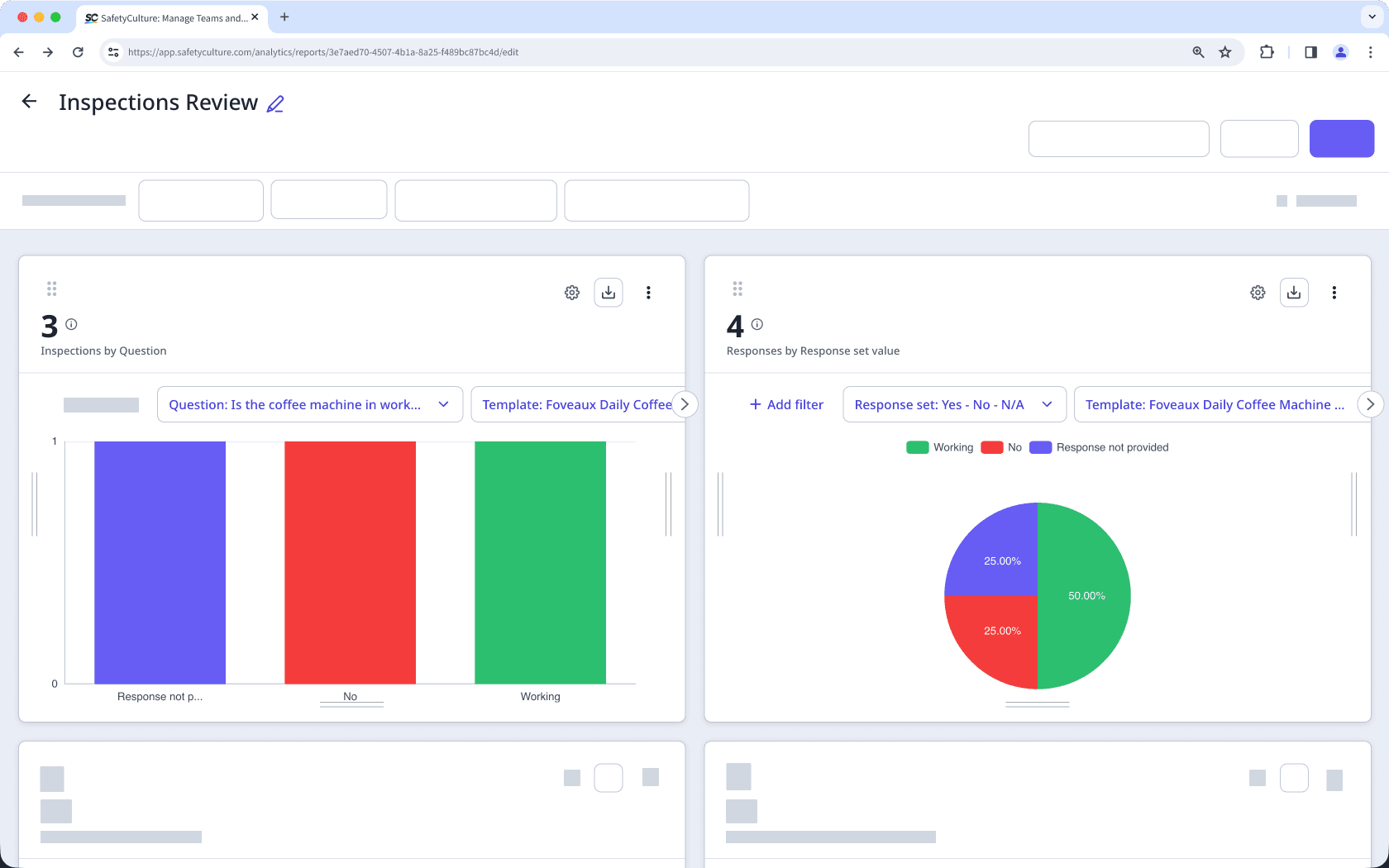Click the edit pencil next to Inspections Review
The height and width of the screenshot is (868, 1389).
[x=275, y=103]
